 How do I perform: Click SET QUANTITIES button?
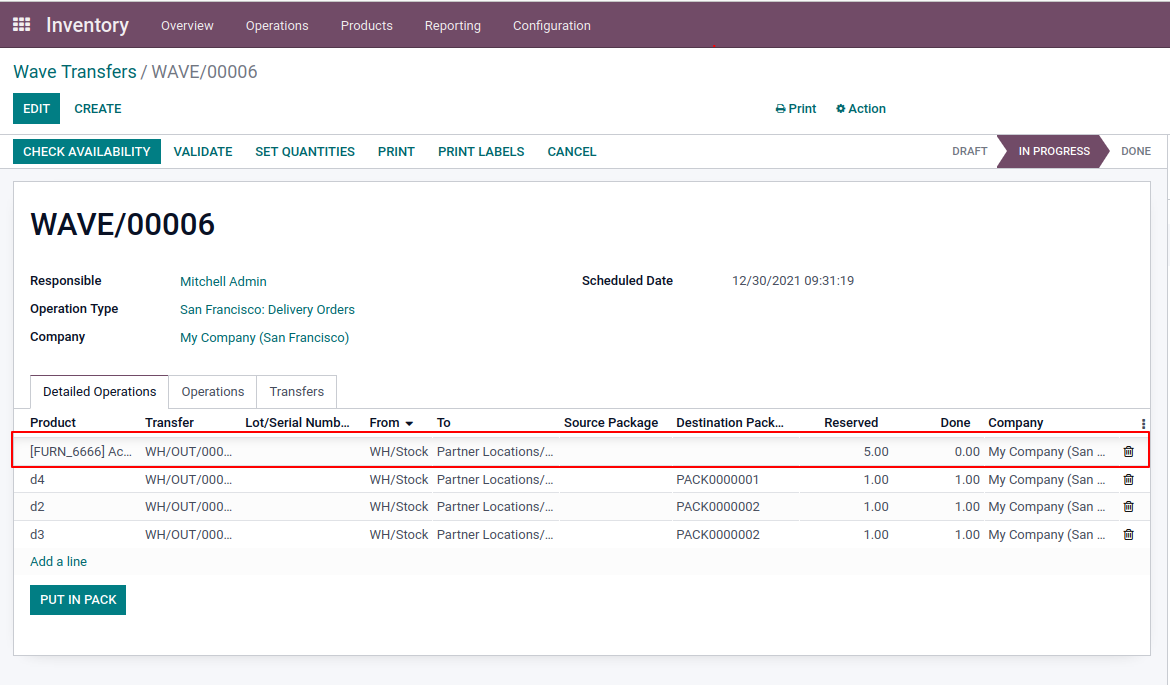click(x=305, y=151)
